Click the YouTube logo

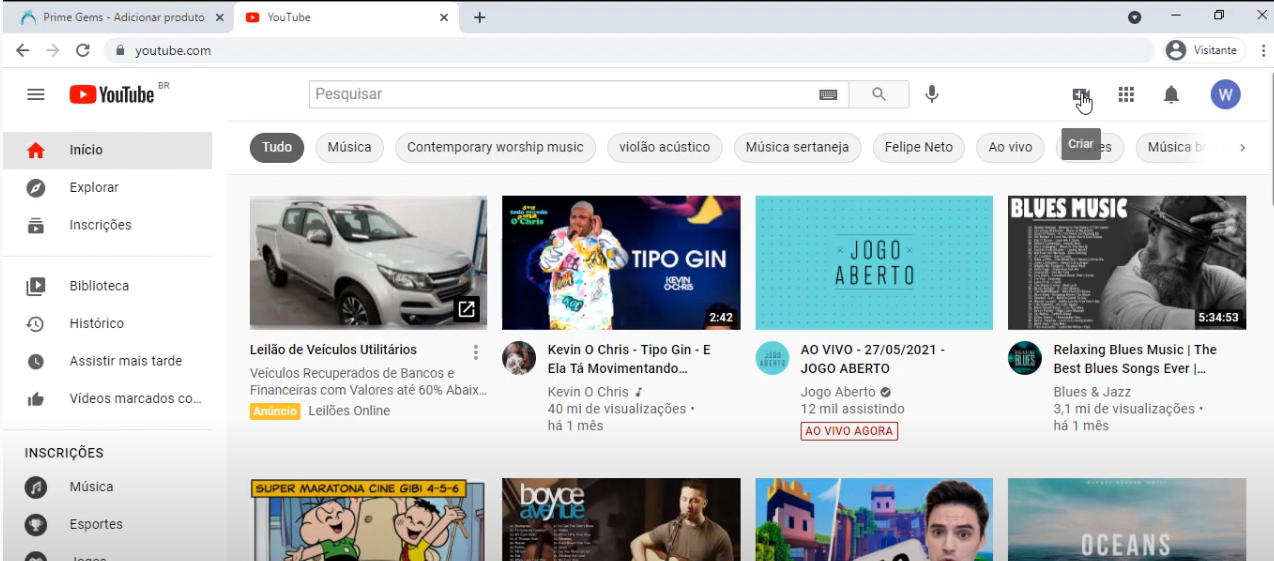(x=112, y=94)
